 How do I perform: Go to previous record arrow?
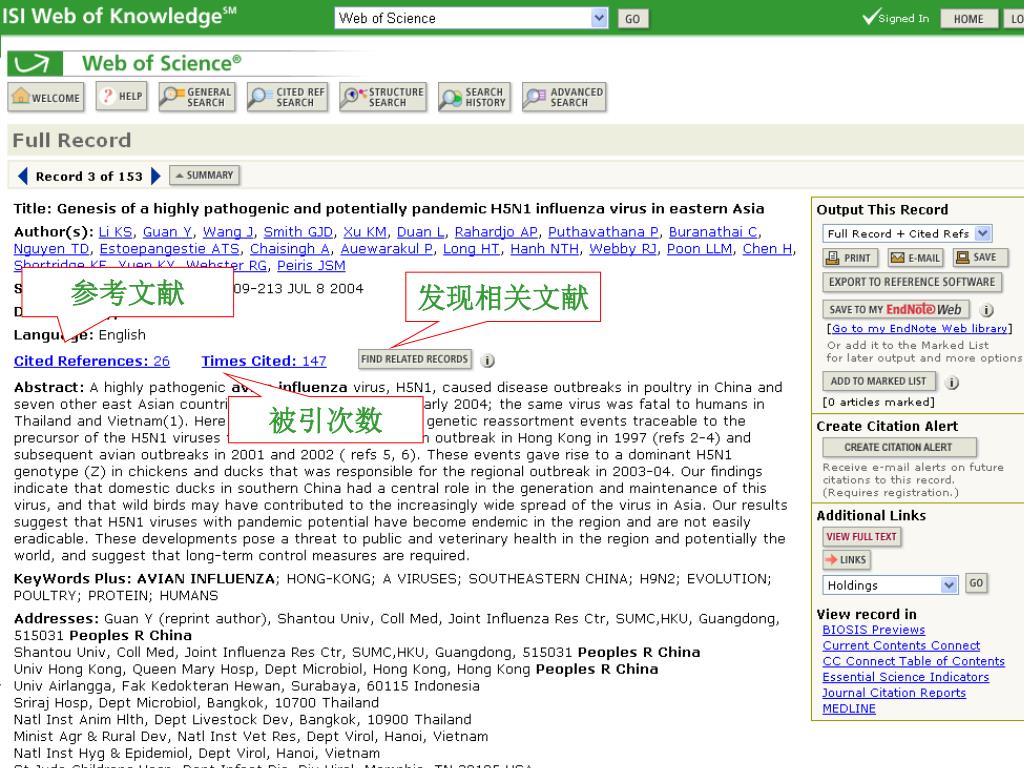point(23,176)
